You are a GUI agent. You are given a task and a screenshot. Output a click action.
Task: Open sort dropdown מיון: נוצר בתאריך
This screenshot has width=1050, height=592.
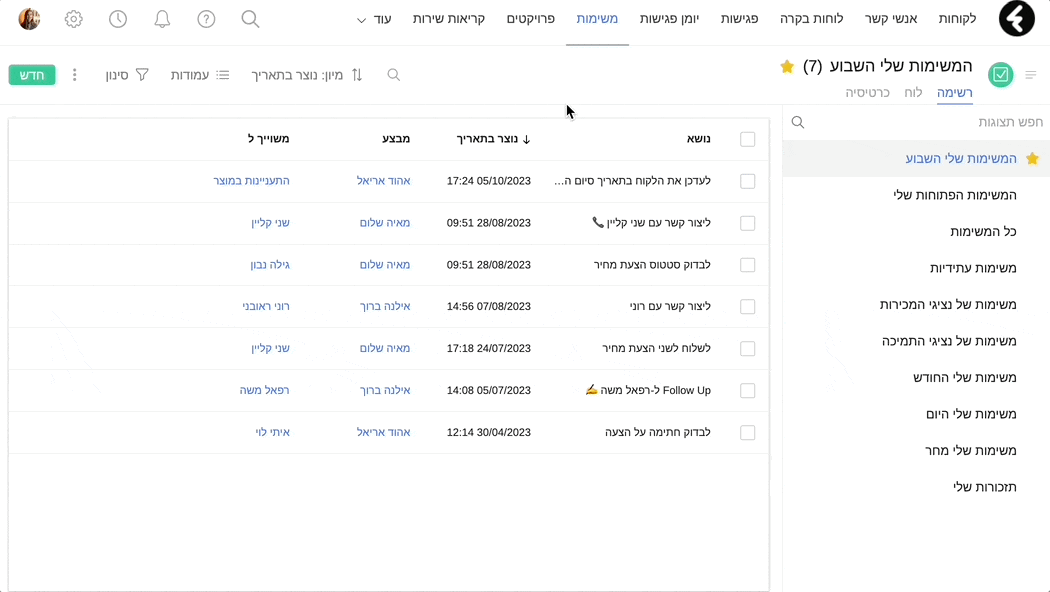tap(307, 75)
